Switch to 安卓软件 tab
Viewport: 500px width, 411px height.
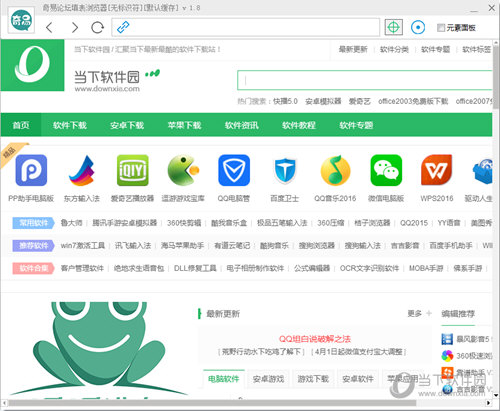[358, 379]
